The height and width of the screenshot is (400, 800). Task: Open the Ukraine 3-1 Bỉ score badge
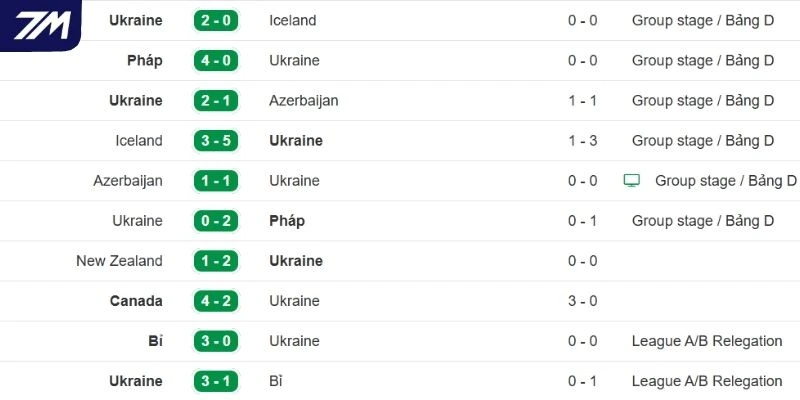[x=216, y=381]
